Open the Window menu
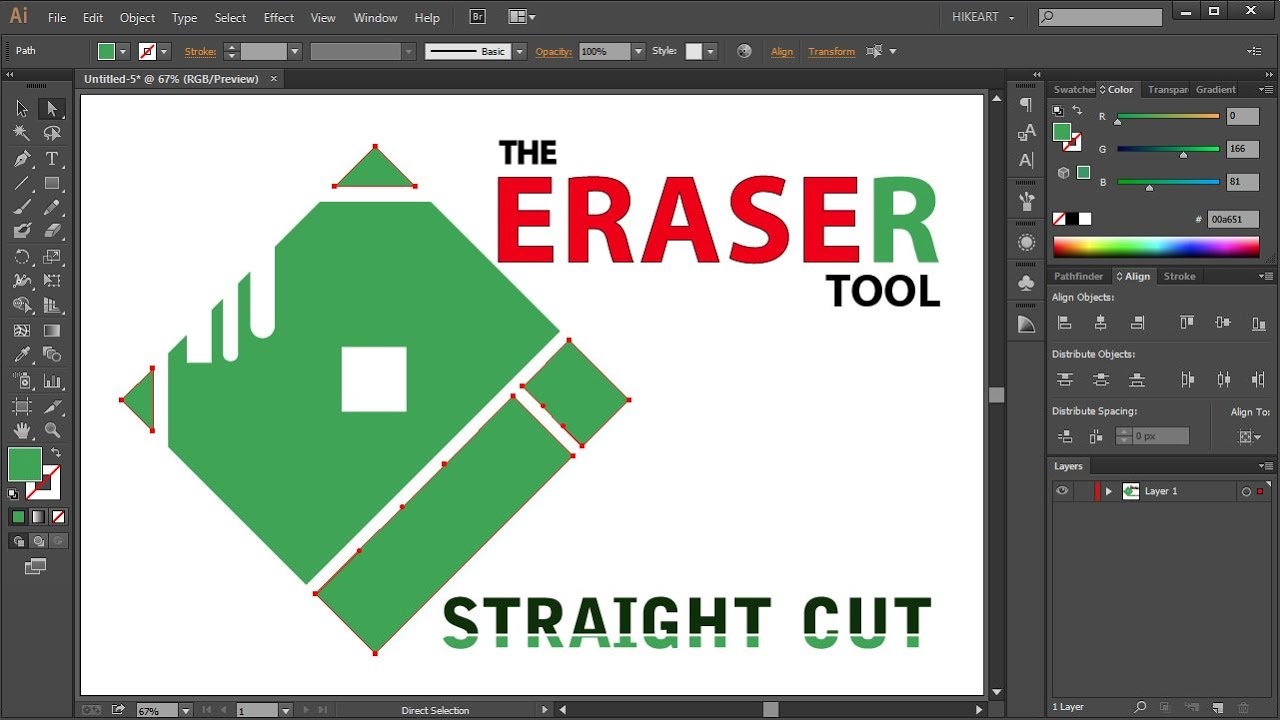The height and width of the screenshot is (720, 1280). pyautogui.click(x=375, y=18)
